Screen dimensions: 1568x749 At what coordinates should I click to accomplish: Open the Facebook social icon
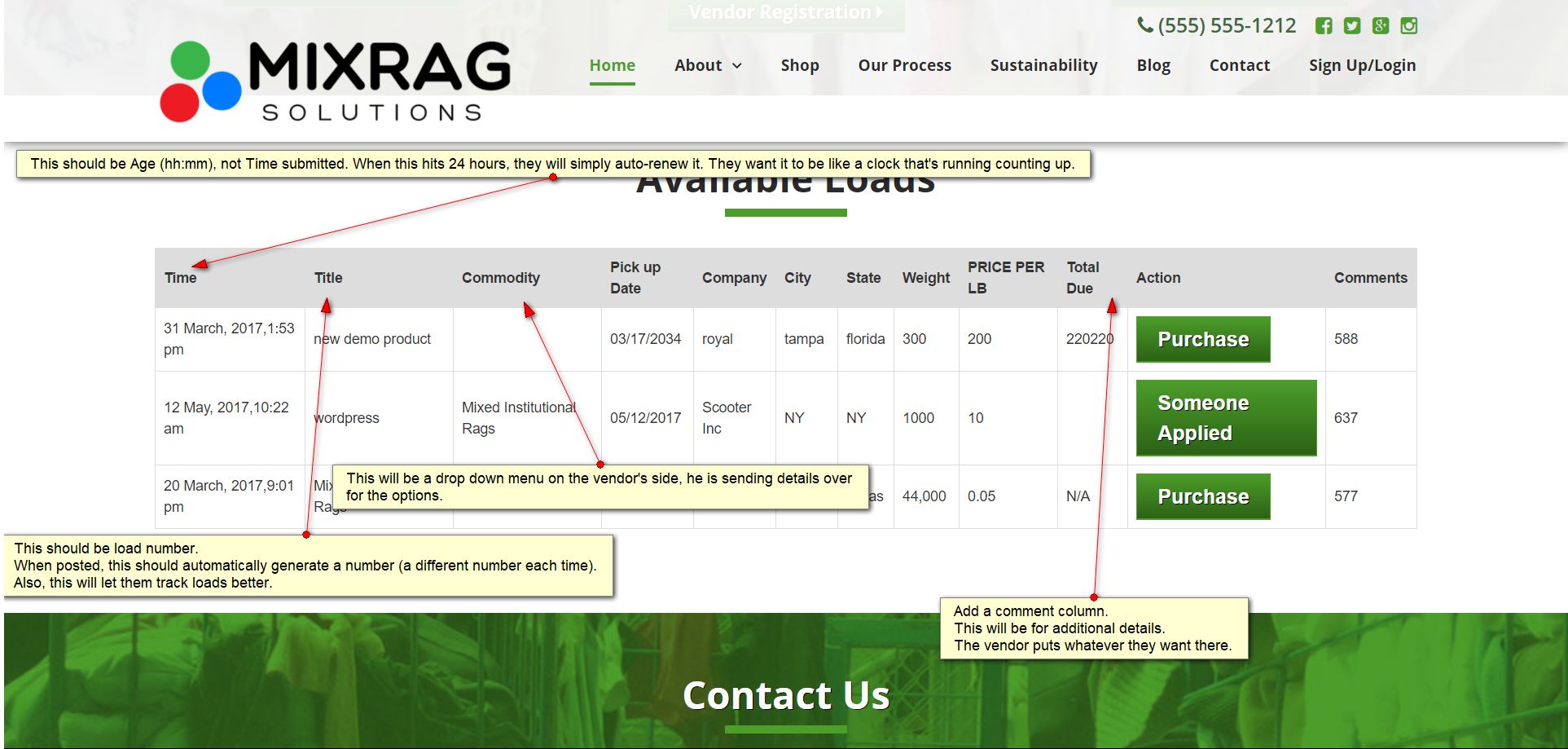tap(1324, 26)
